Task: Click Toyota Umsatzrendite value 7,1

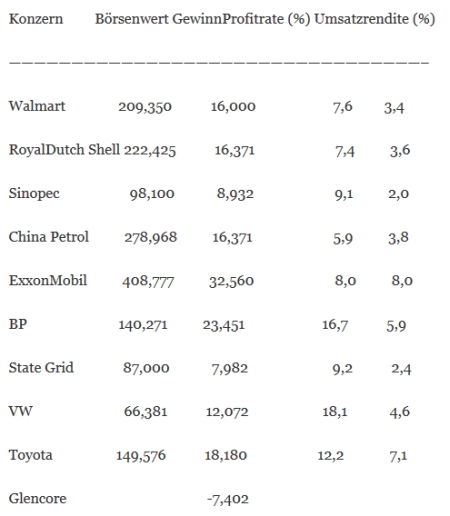Action: 398,455
